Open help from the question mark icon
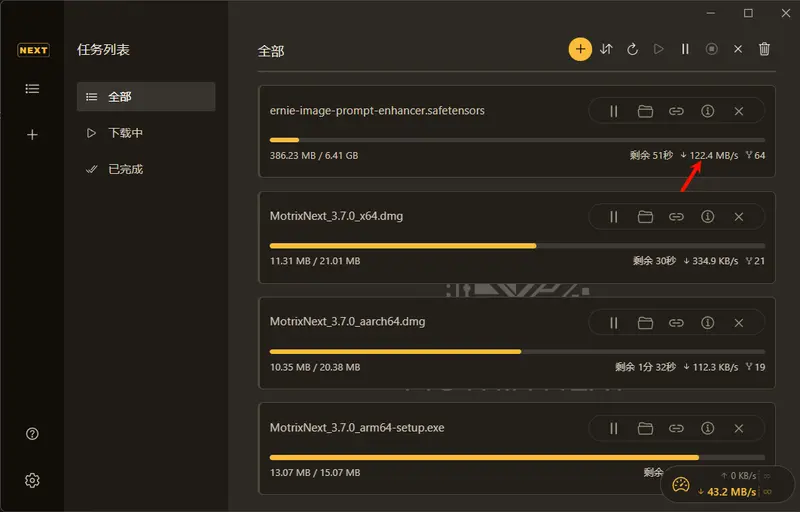 click(x=32, y=434)
